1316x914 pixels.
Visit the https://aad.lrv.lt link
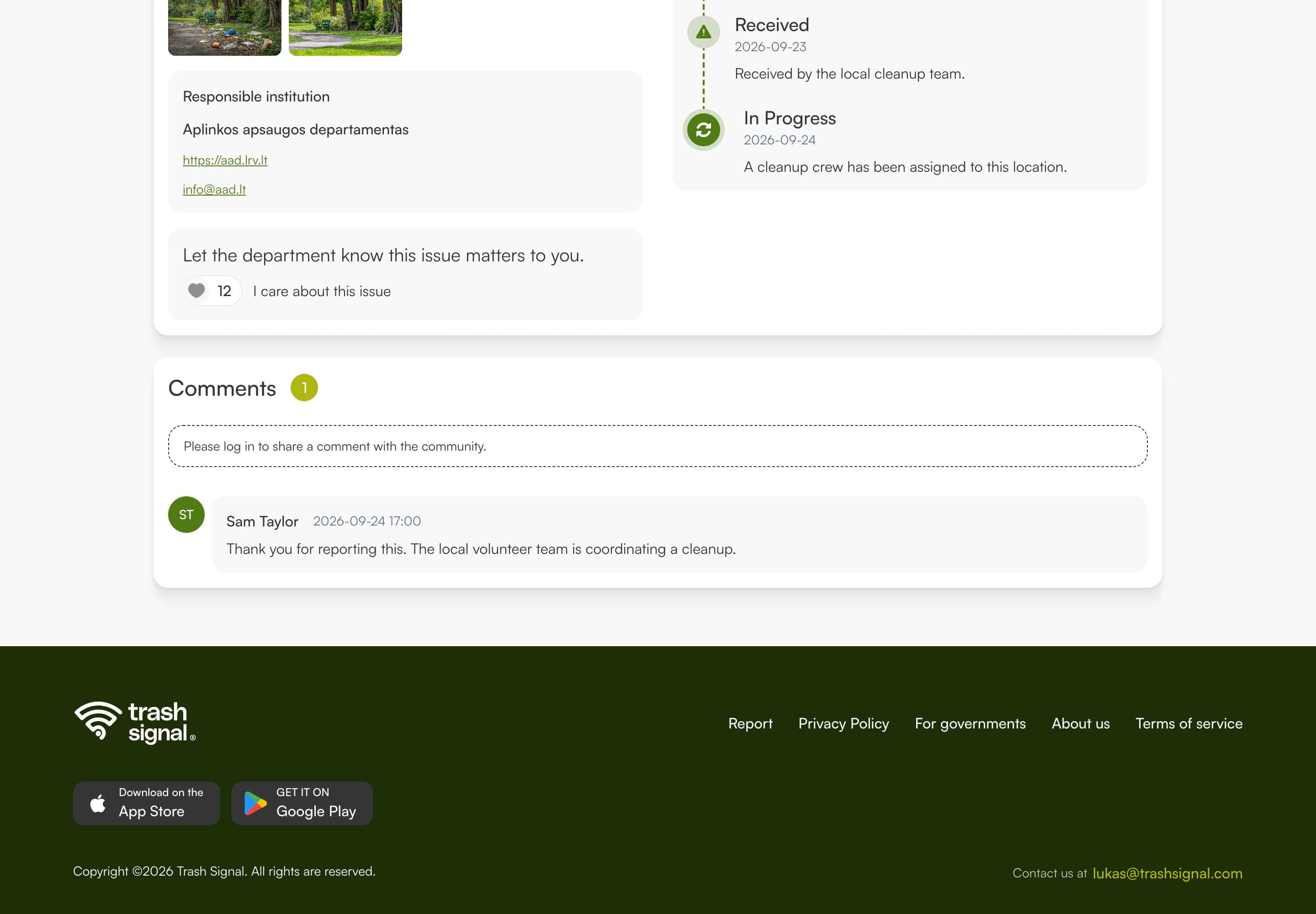pyautogui.click(x=225, y=160)
